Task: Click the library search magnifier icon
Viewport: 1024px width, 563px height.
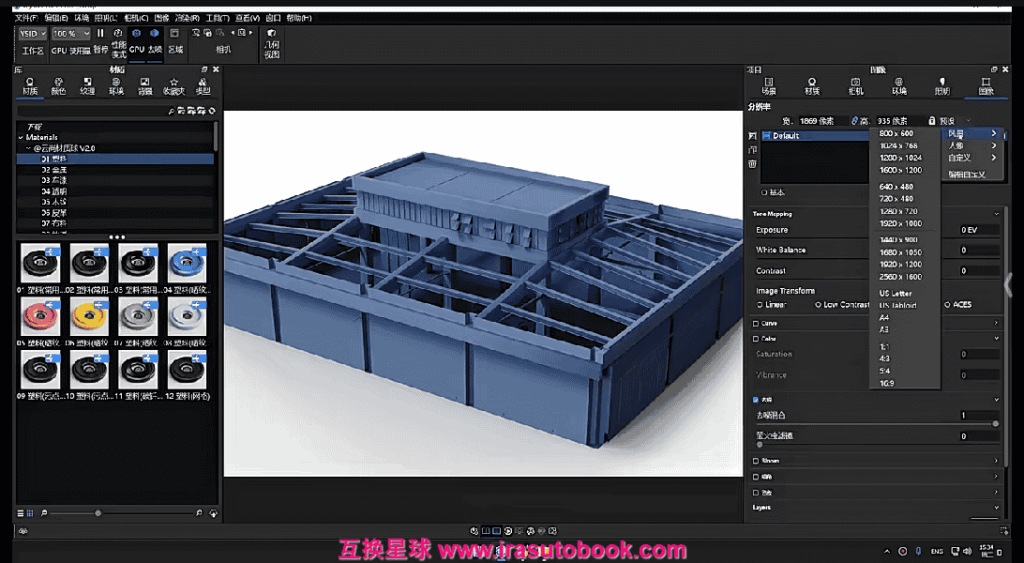Action: coord(171,112)
